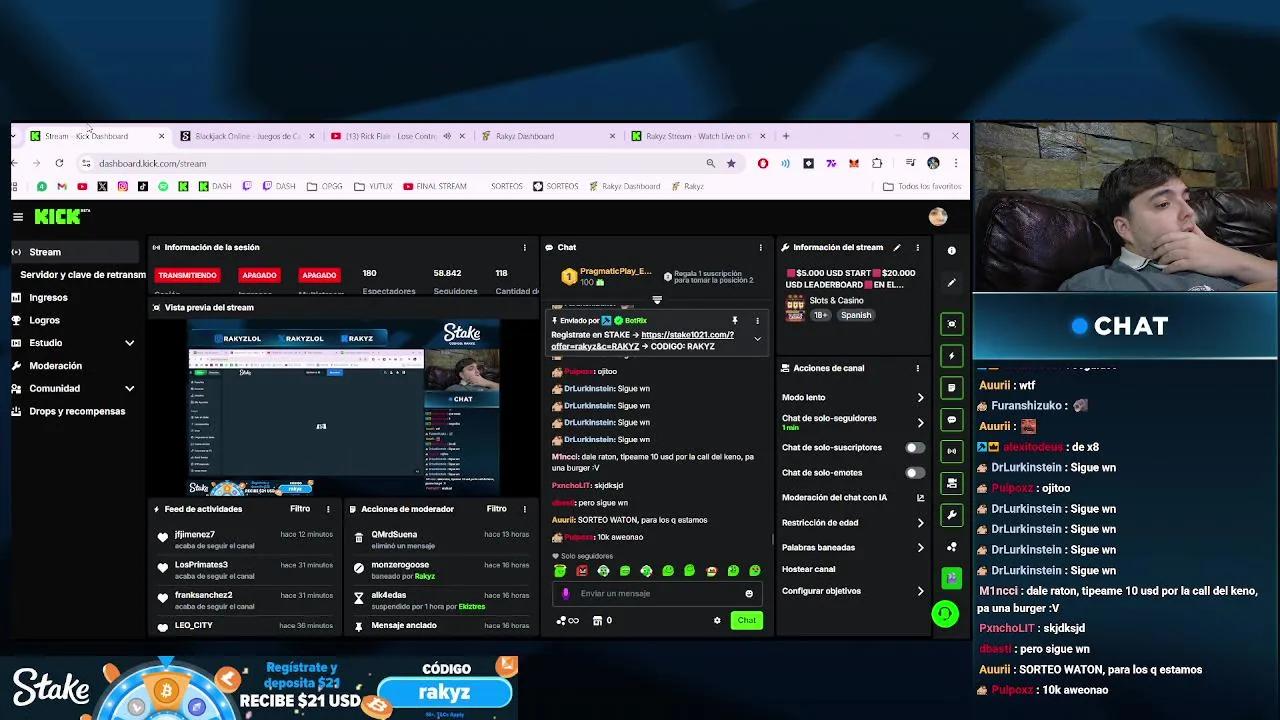1280x720 pixels.
Task: Select the wrench tools icon in right sidebar
Action: point(951,514)
